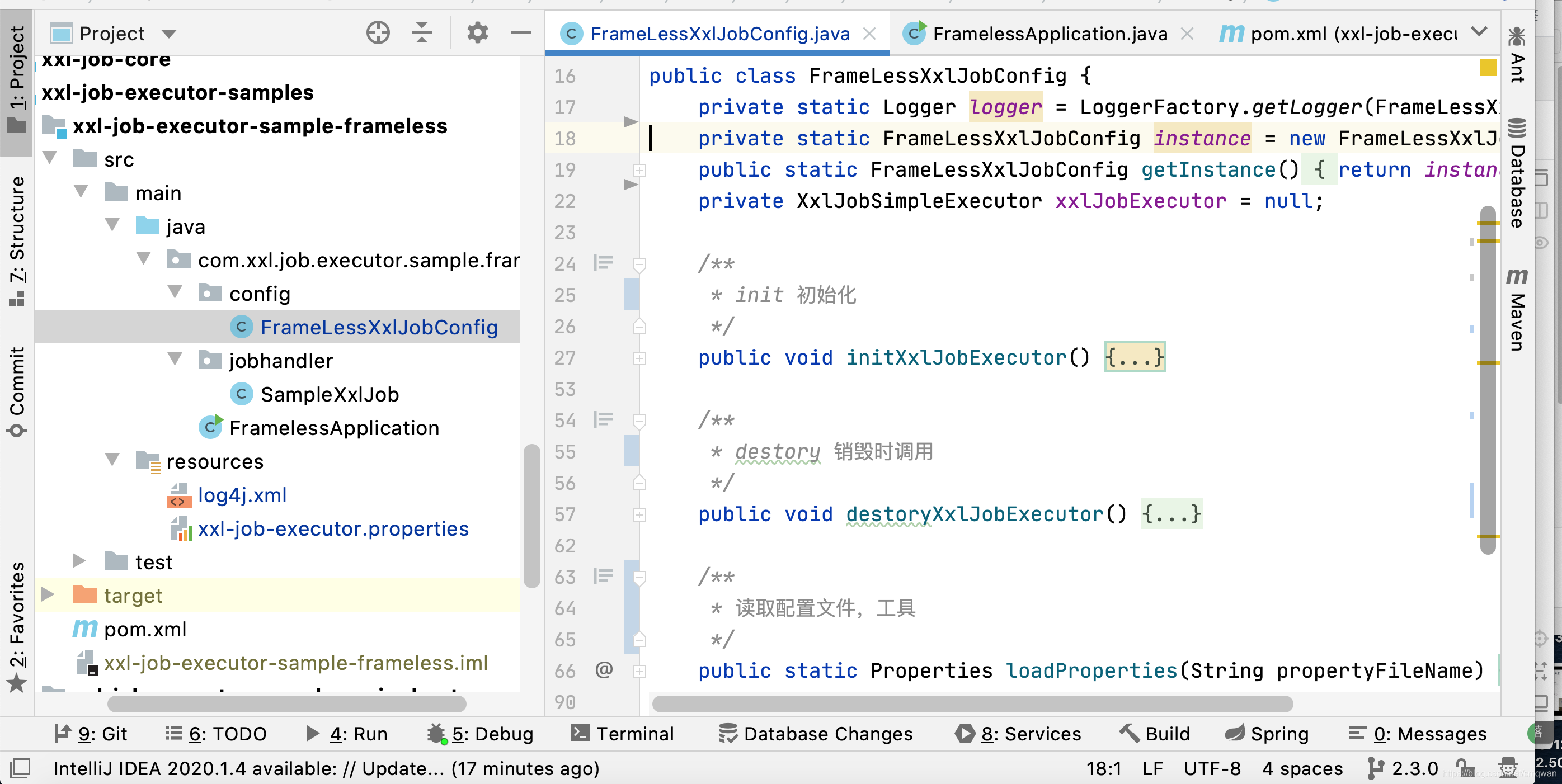
Task: Open the 5: Debug tool window
Action: pyautogui.click(x=480, y=734)
